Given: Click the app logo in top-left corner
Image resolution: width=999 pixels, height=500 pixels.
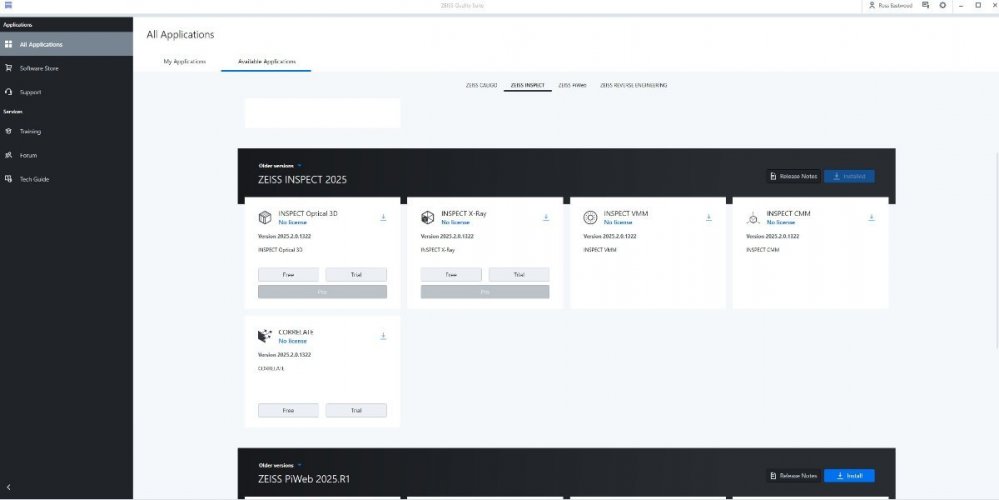Looking at the screenshot, I should tap(8, 5).
